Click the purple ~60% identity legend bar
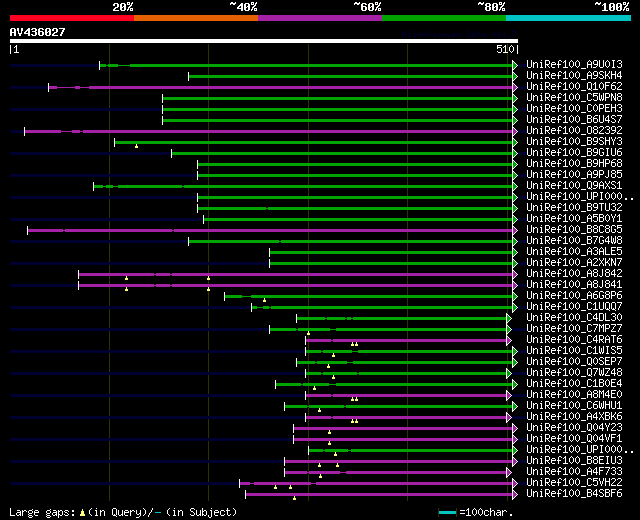640x520 pixels. click(x=320, y=18)
